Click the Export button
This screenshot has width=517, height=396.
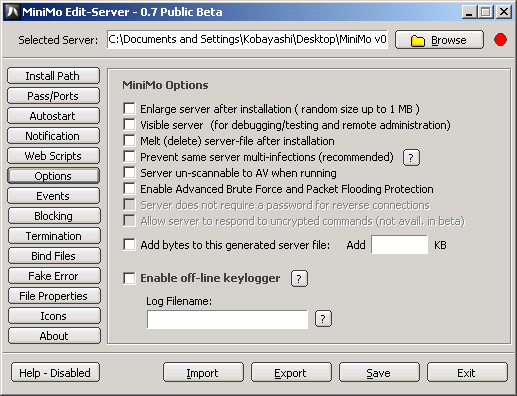pos(291,373)
